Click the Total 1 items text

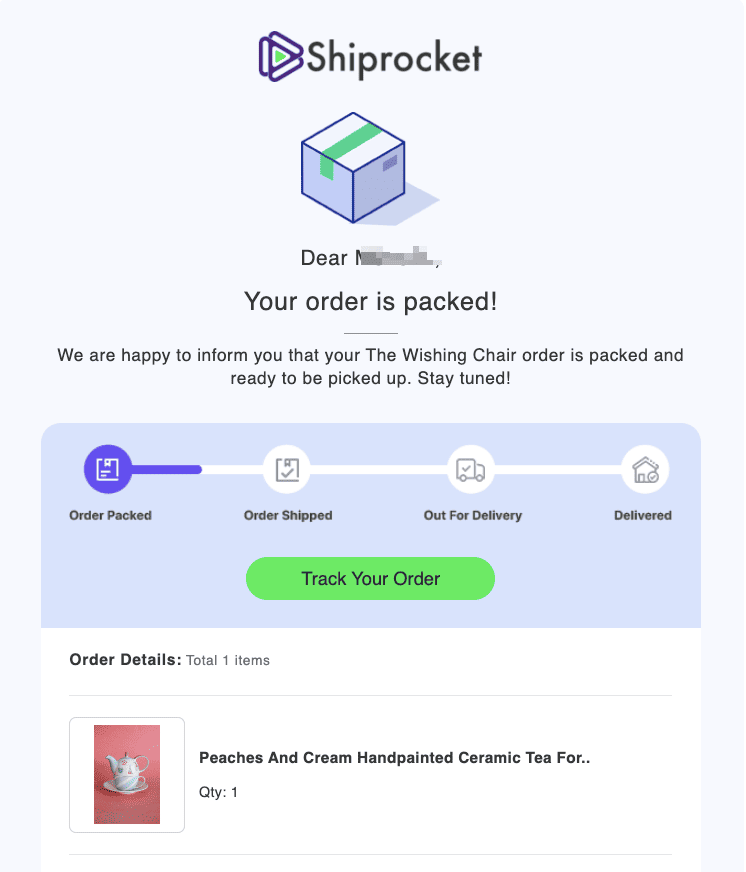pyautogui.click(x=227, y=660)
